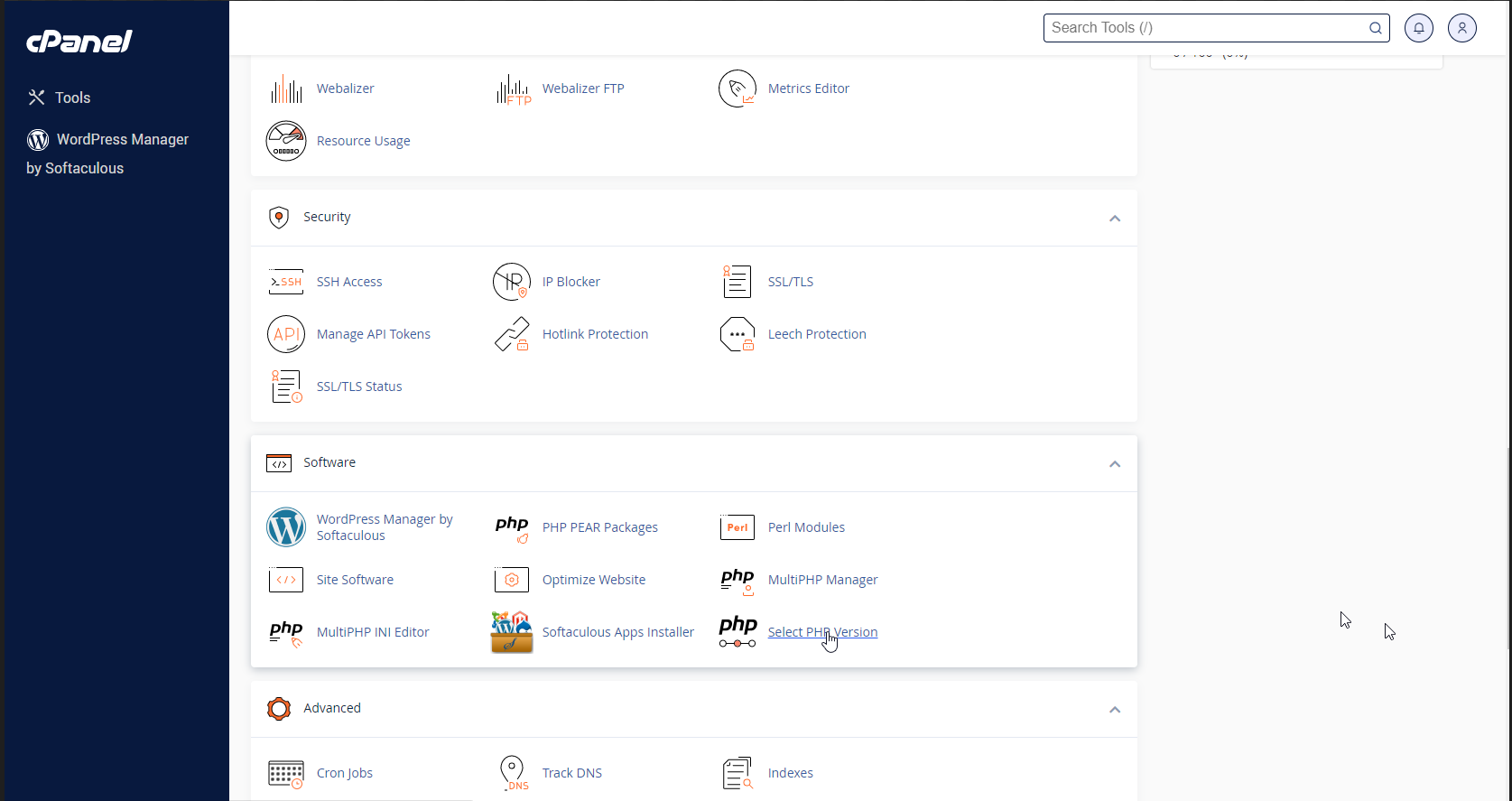Click the SSL/TLS Status link
This screenshot has width=1512, height=801.
[x=359, y=387]
